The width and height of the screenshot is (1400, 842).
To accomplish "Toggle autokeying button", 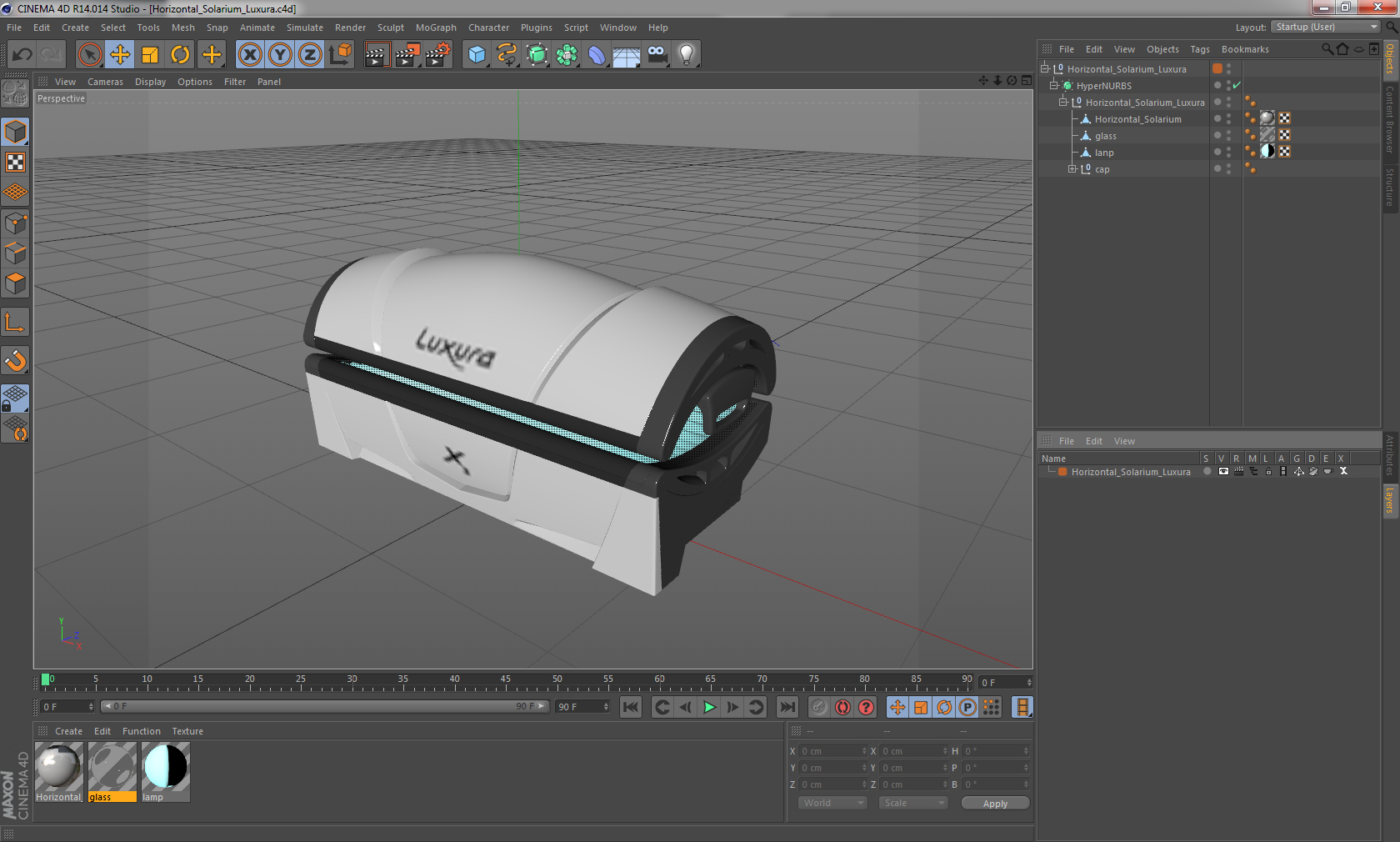I will 842,707.
